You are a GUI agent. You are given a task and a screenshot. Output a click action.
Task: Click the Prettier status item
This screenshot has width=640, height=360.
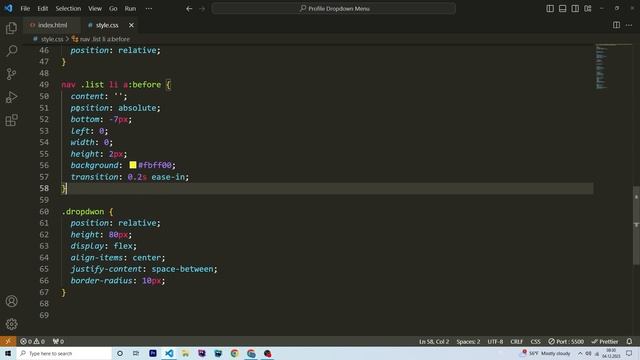pyautogui.click(x=605, y=341)
